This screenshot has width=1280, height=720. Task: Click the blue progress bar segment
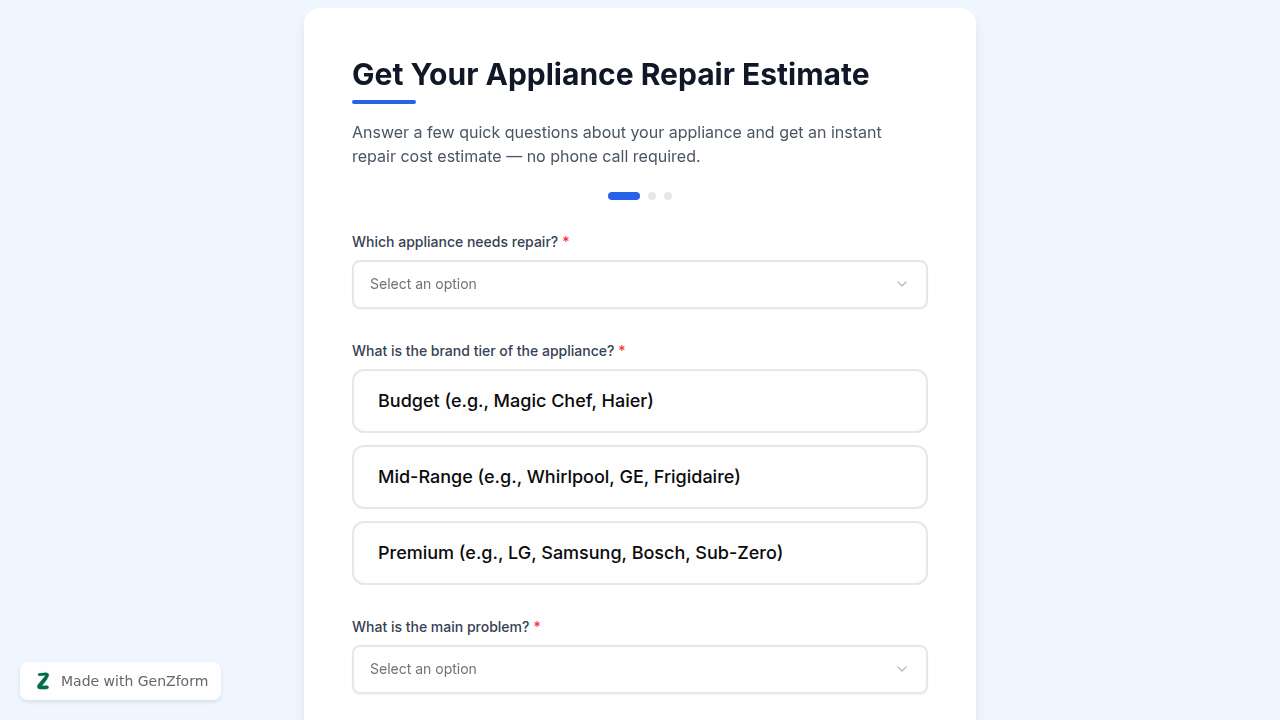coord(623,196)
